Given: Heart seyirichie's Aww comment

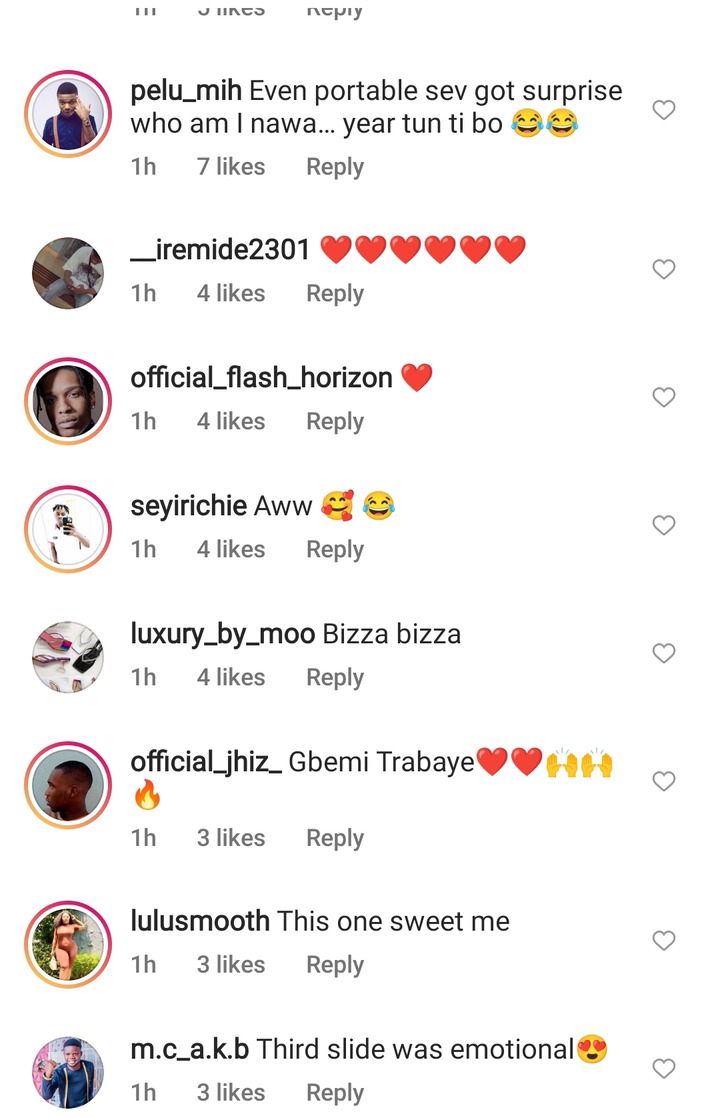Looking at the screenshot, I should tap(664, 525).
